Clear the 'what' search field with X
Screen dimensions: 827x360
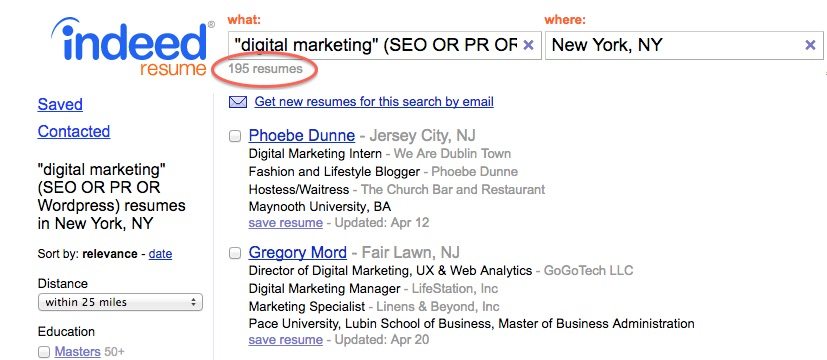[528, 45]
